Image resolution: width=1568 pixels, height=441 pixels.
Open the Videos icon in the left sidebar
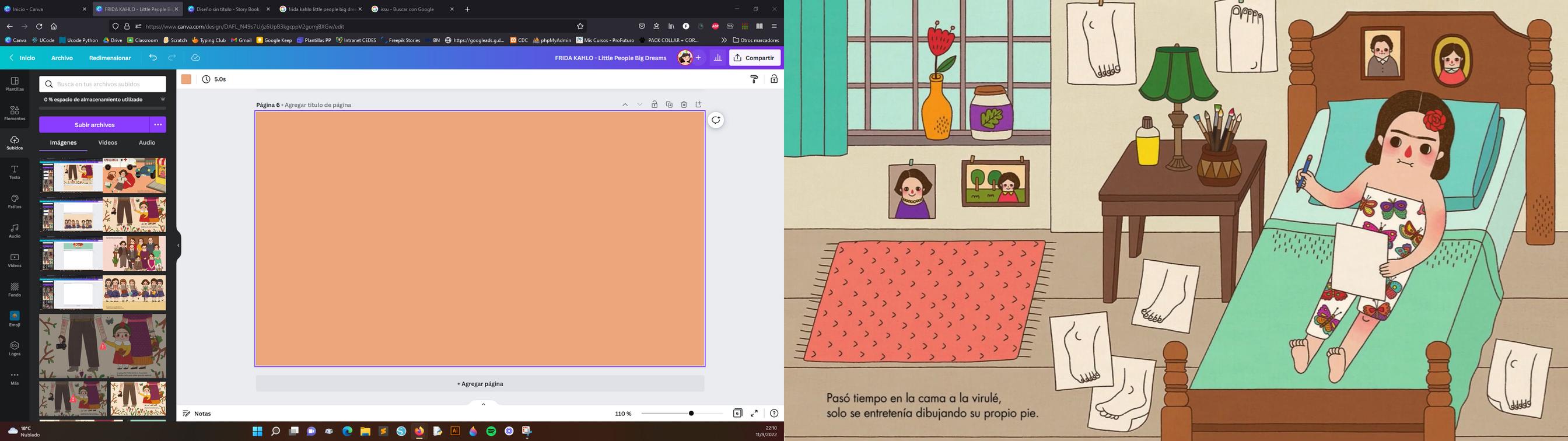coord(15,260)
